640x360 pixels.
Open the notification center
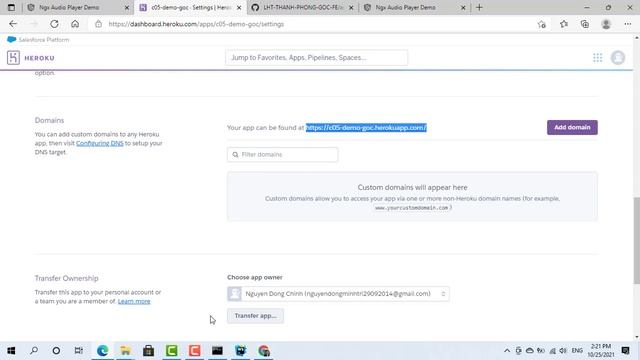coord(625,351)
